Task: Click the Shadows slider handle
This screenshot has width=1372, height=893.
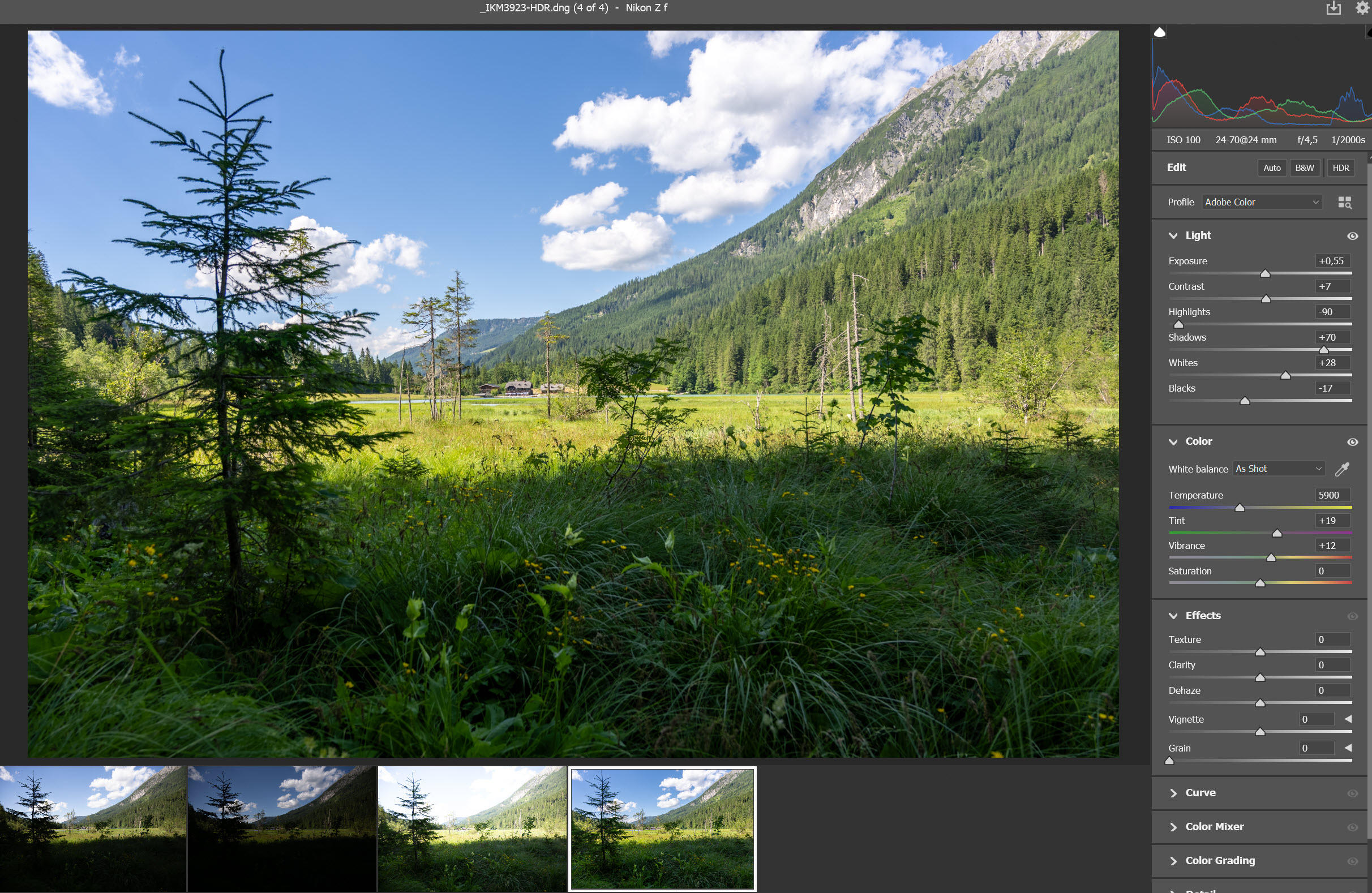Action: [1324, 350]
